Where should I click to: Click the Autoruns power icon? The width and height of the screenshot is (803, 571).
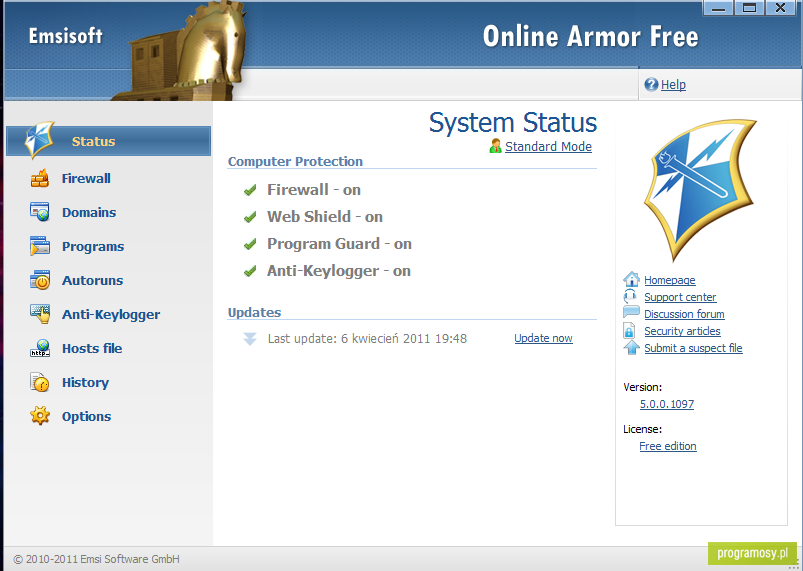tap(39, 280)
